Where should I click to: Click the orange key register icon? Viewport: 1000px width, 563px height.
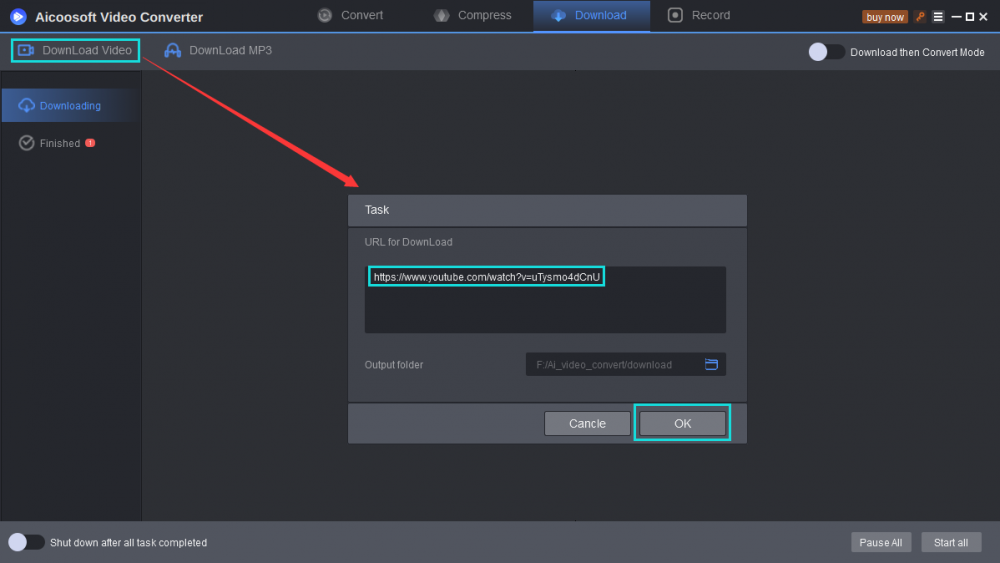tap(920, 17)
